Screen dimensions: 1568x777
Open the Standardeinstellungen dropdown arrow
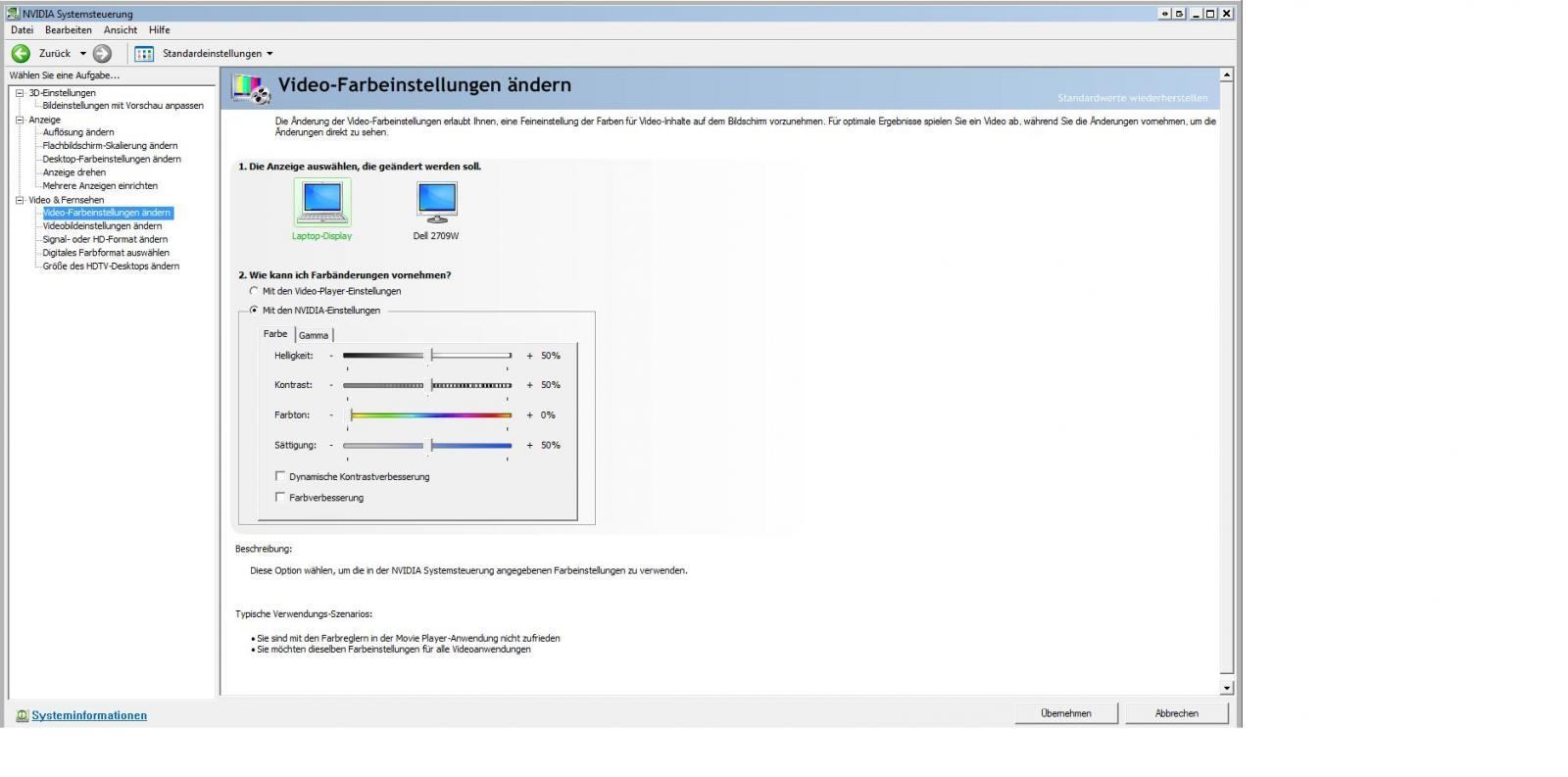click(x=269, y=53)
